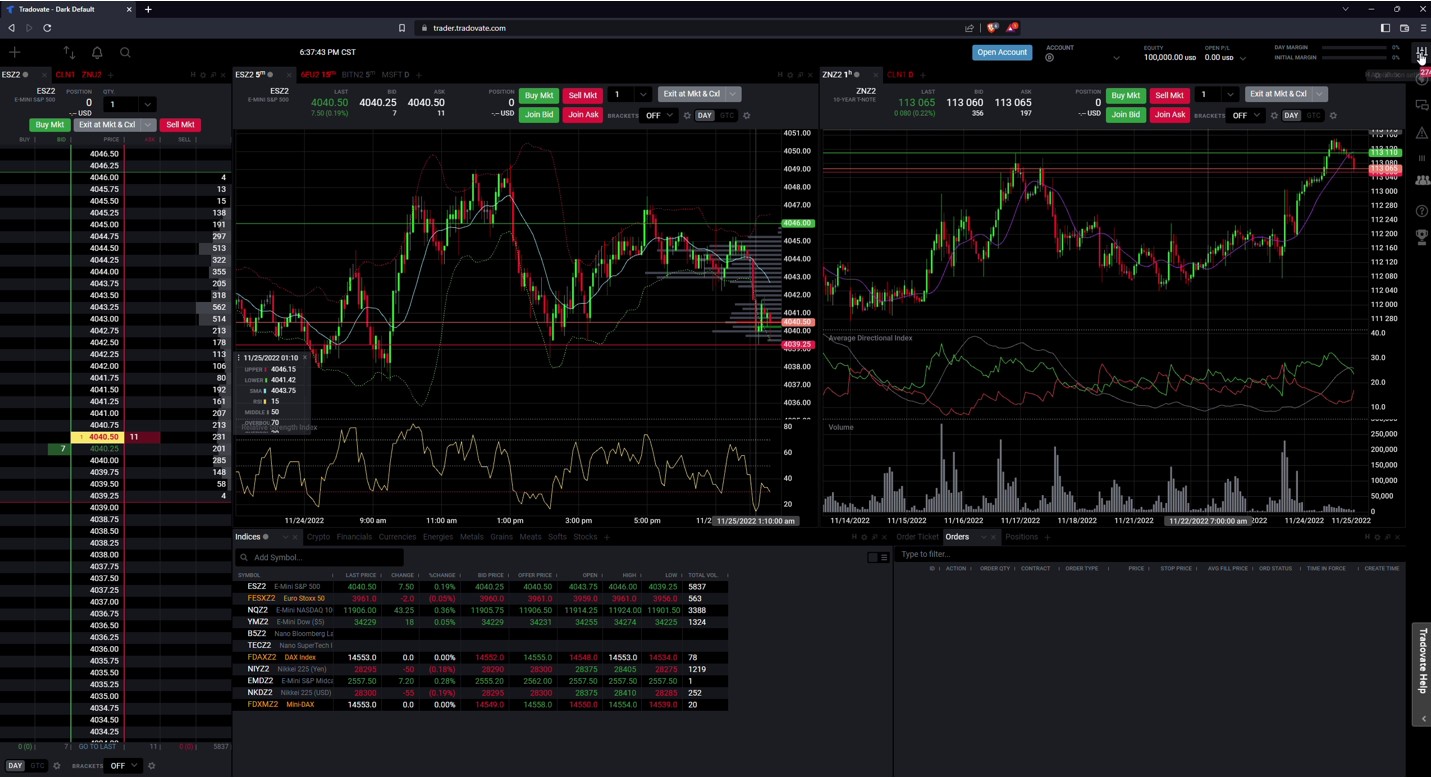This screenshot has height=778, width=1431.
Task: Switch quote board to grid view
Action: 873,557
